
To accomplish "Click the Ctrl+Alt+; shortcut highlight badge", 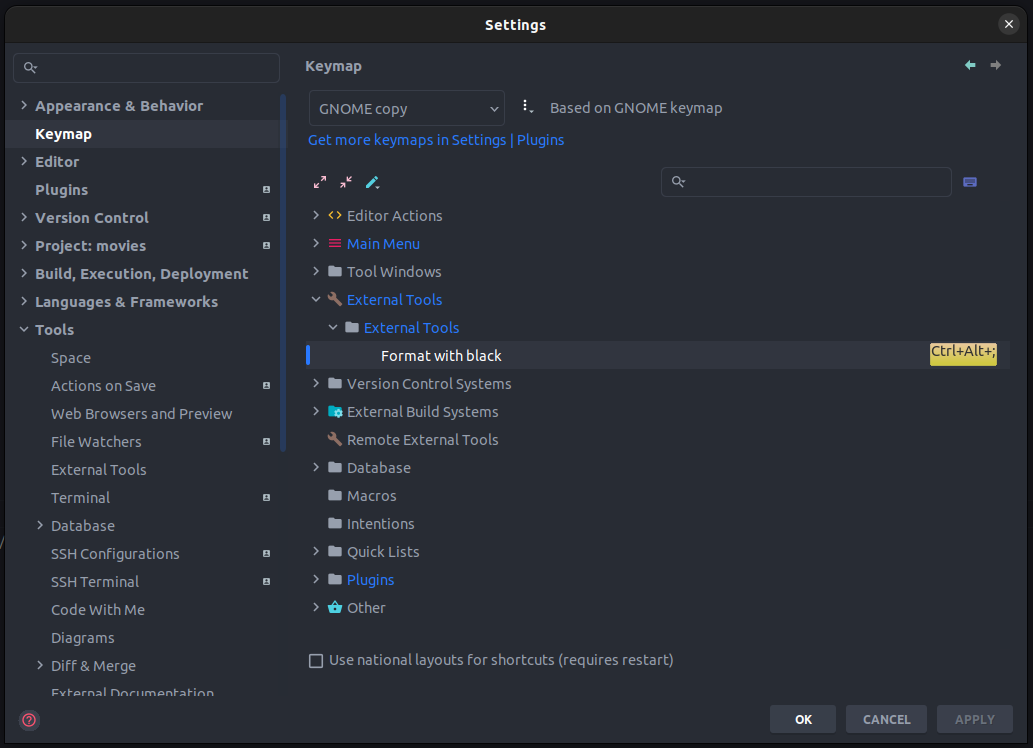I will [963, 353].
